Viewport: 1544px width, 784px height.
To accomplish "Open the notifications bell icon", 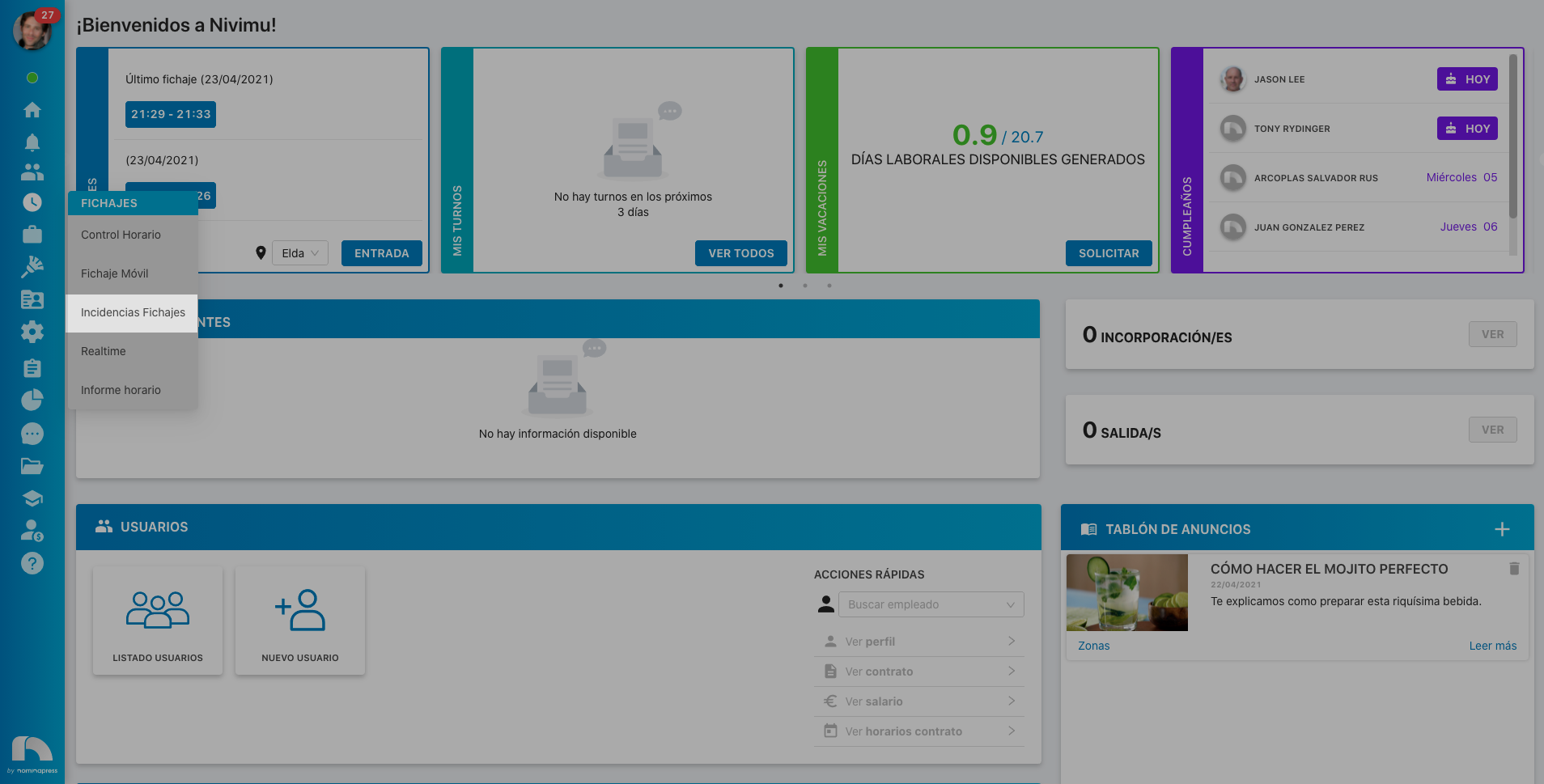I will (32, 142).
